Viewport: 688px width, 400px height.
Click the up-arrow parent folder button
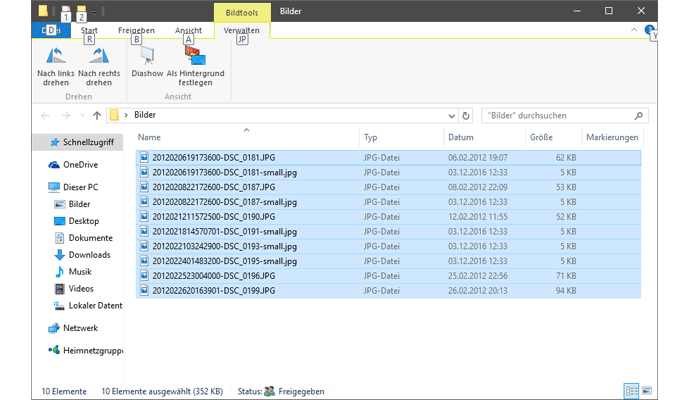[x=97, y=115]
